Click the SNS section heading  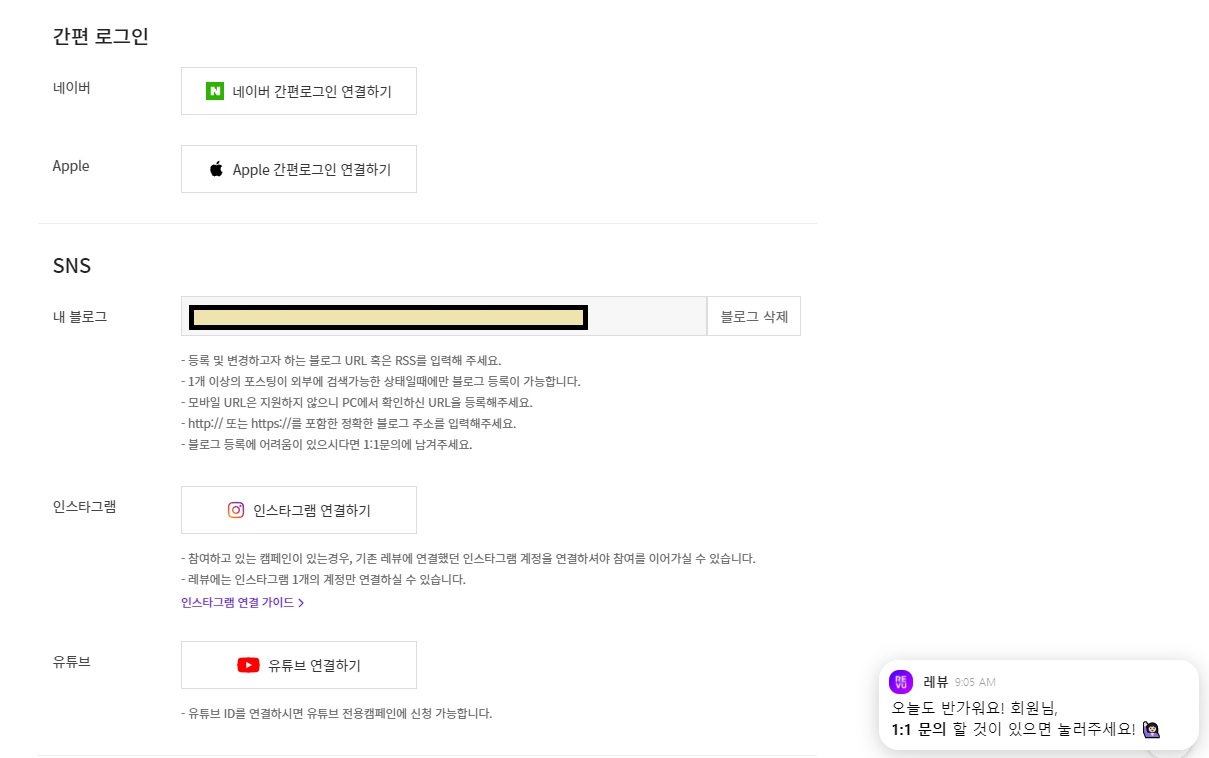71,265
